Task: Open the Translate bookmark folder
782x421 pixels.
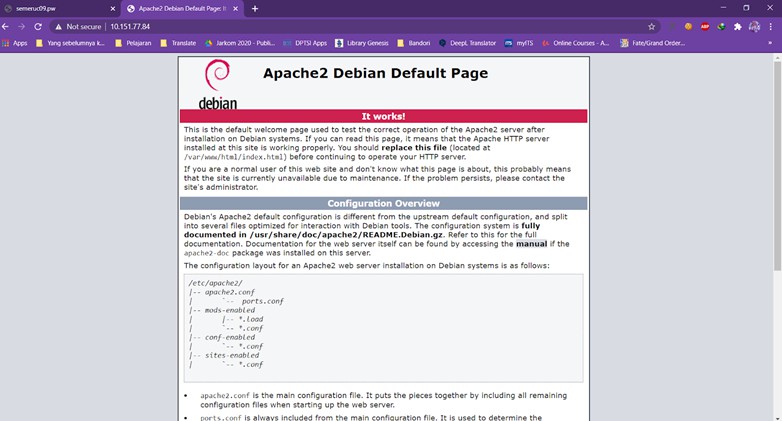Action: coord(178,43)
